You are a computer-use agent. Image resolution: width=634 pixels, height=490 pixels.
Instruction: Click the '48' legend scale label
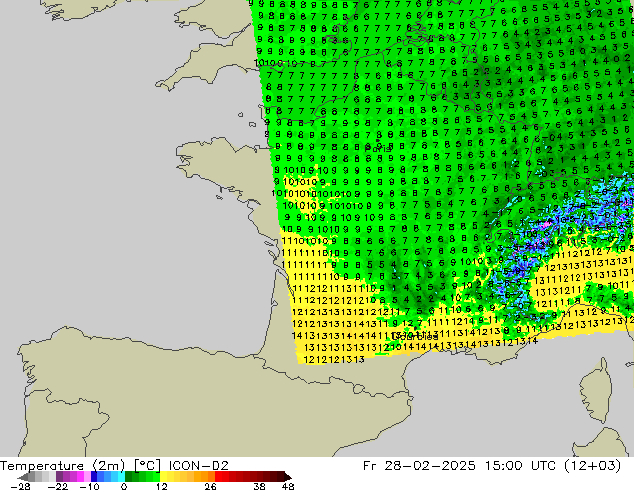coord(288,486)
